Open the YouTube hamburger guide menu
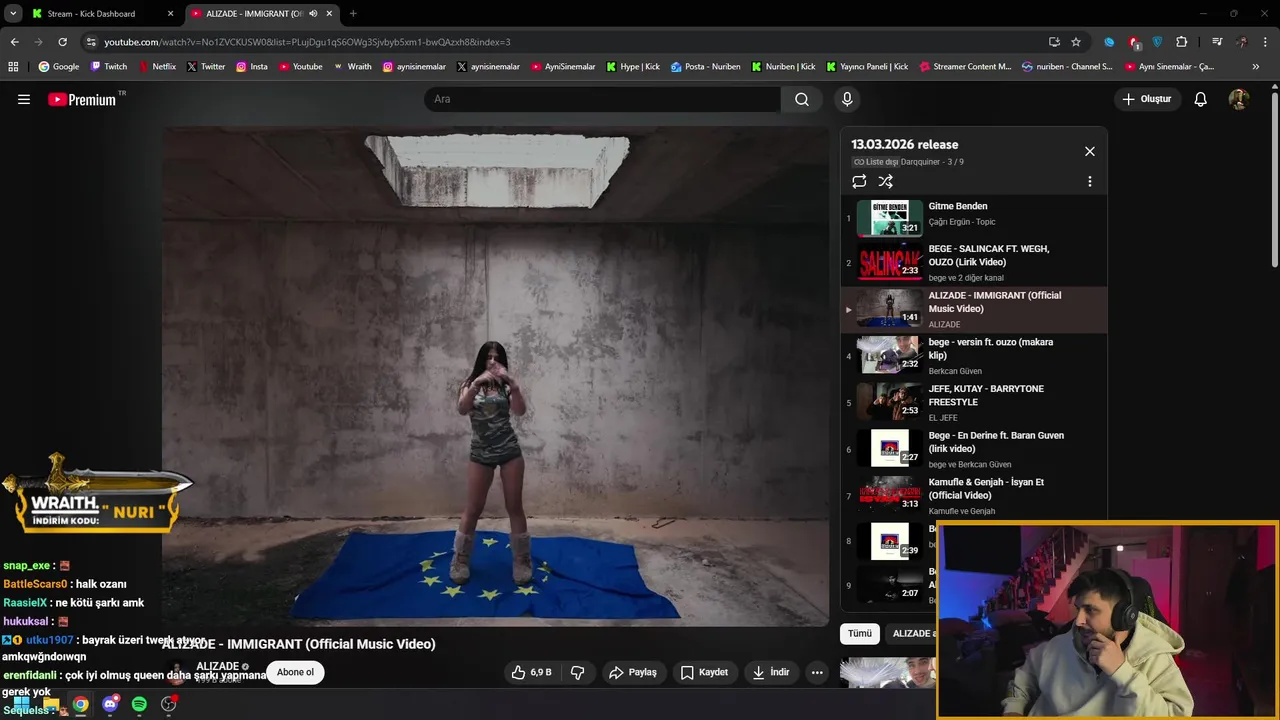This screenshot has height=720, width=1280. 24,99
